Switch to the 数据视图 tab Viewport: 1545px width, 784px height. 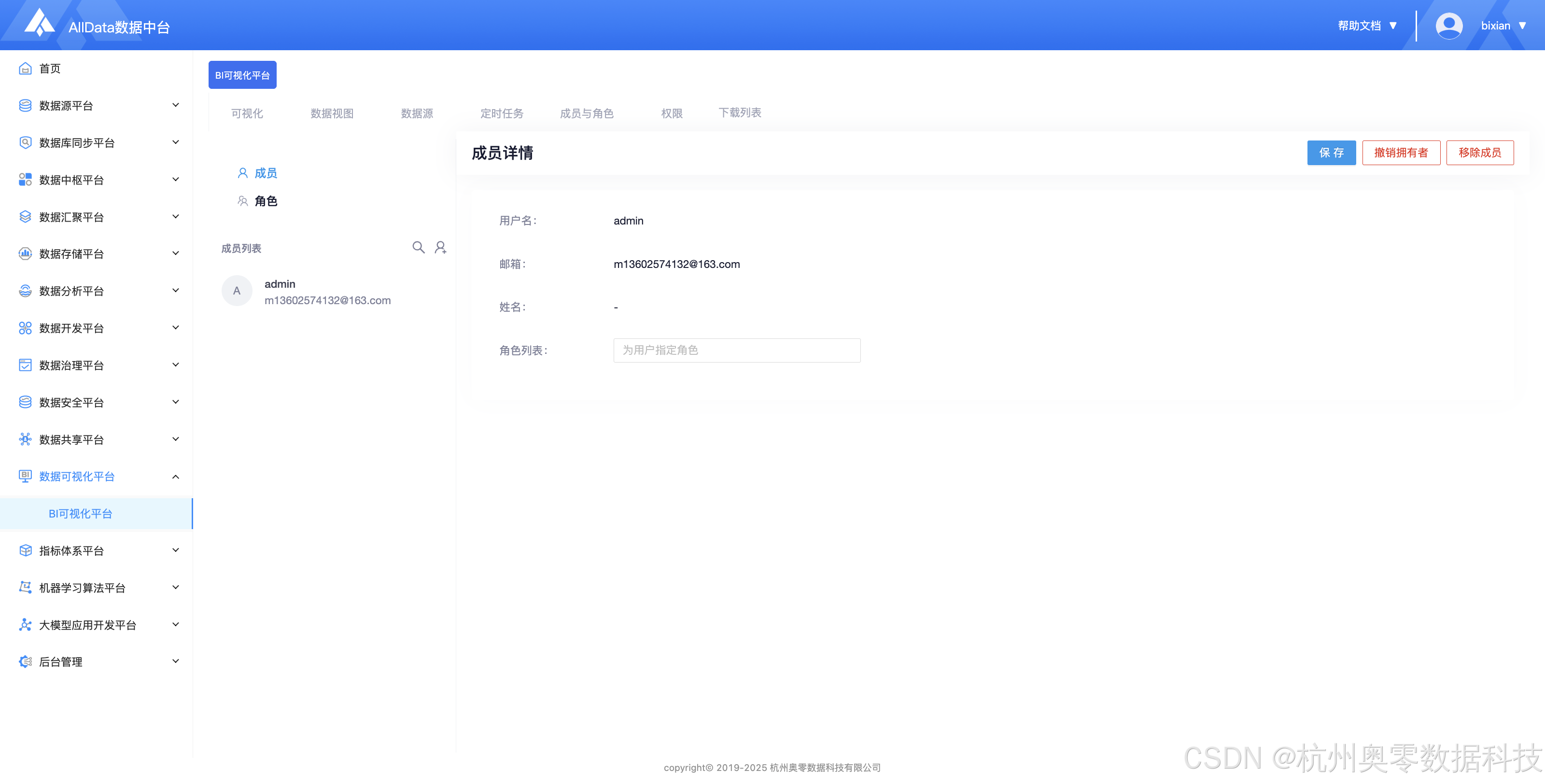(x=332, y=113)
